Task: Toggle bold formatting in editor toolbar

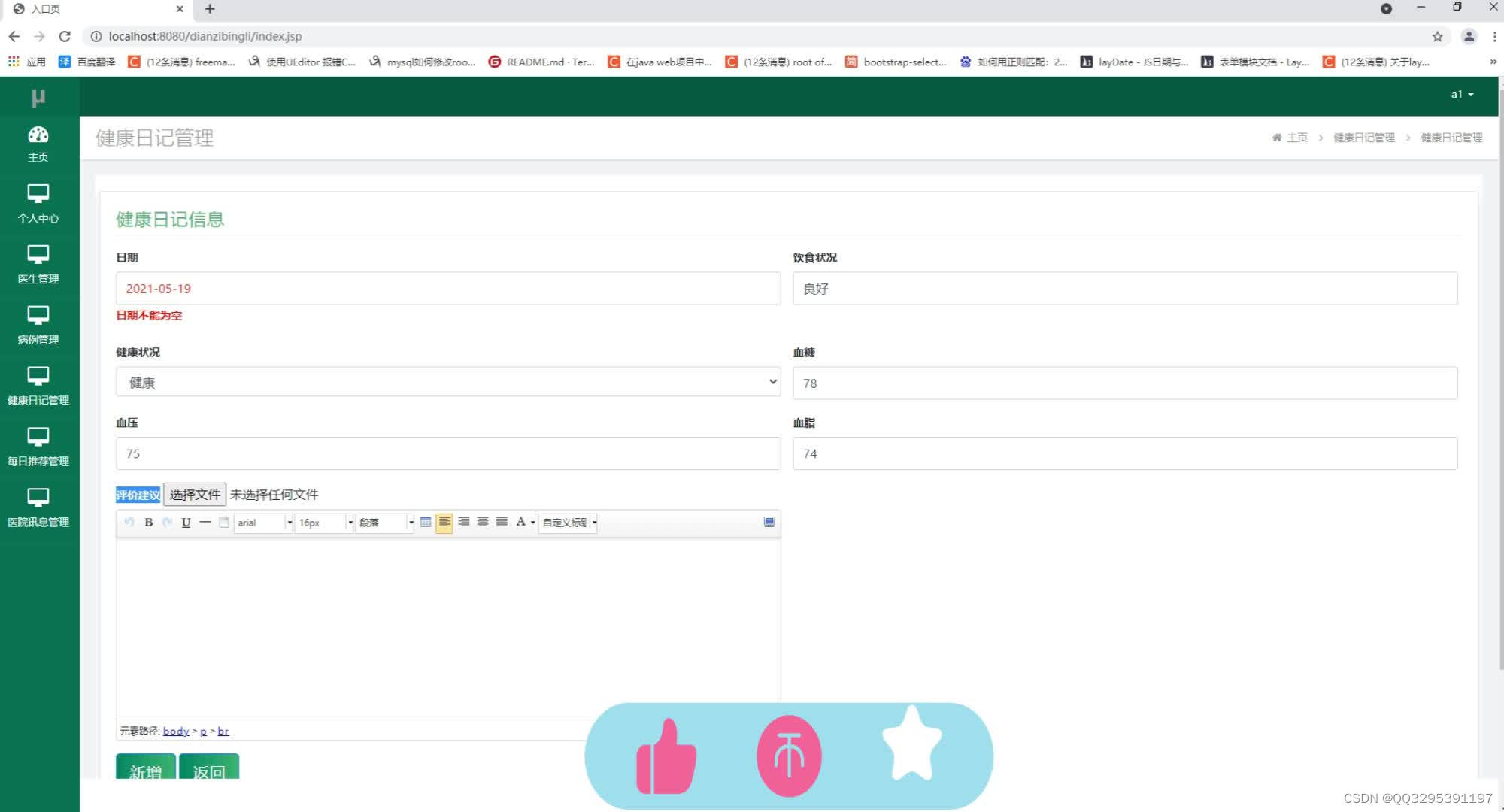Action: [149, 523]
